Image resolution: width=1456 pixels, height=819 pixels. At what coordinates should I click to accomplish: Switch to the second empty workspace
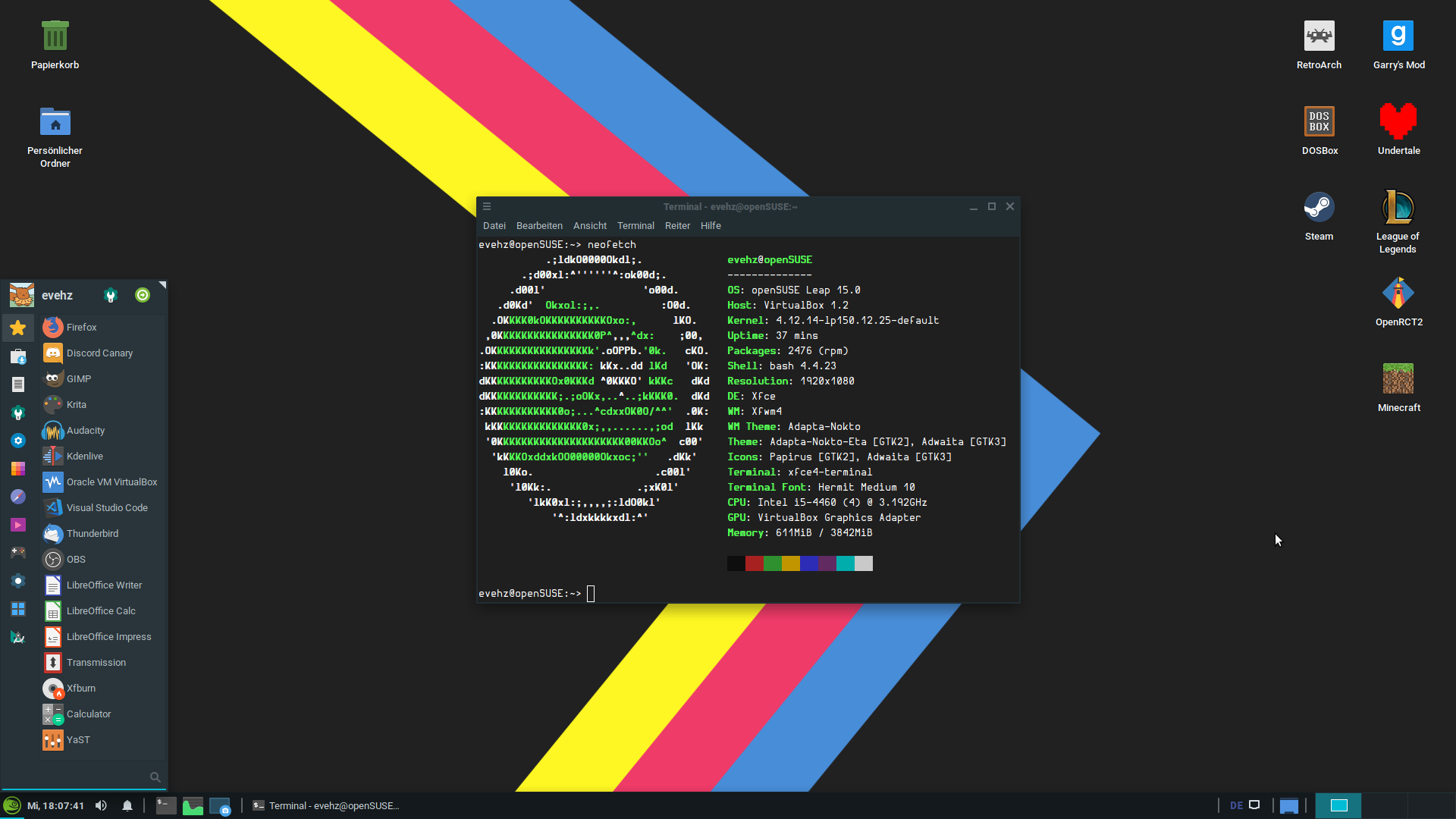(x=1385, y=805)
